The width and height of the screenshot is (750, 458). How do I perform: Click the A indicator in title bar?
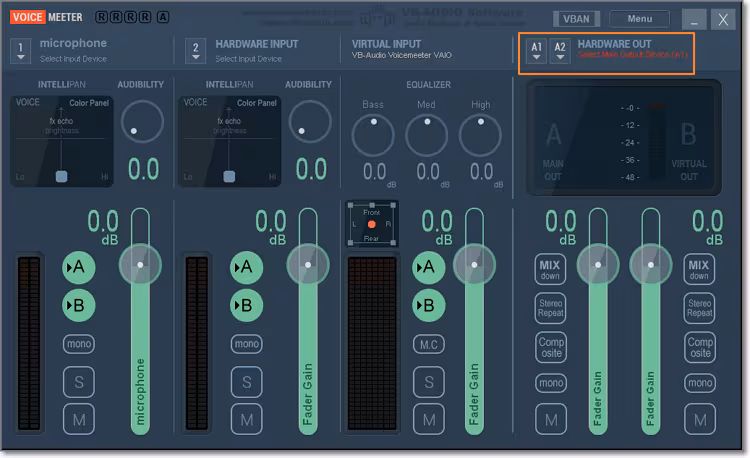pos(163,17)
